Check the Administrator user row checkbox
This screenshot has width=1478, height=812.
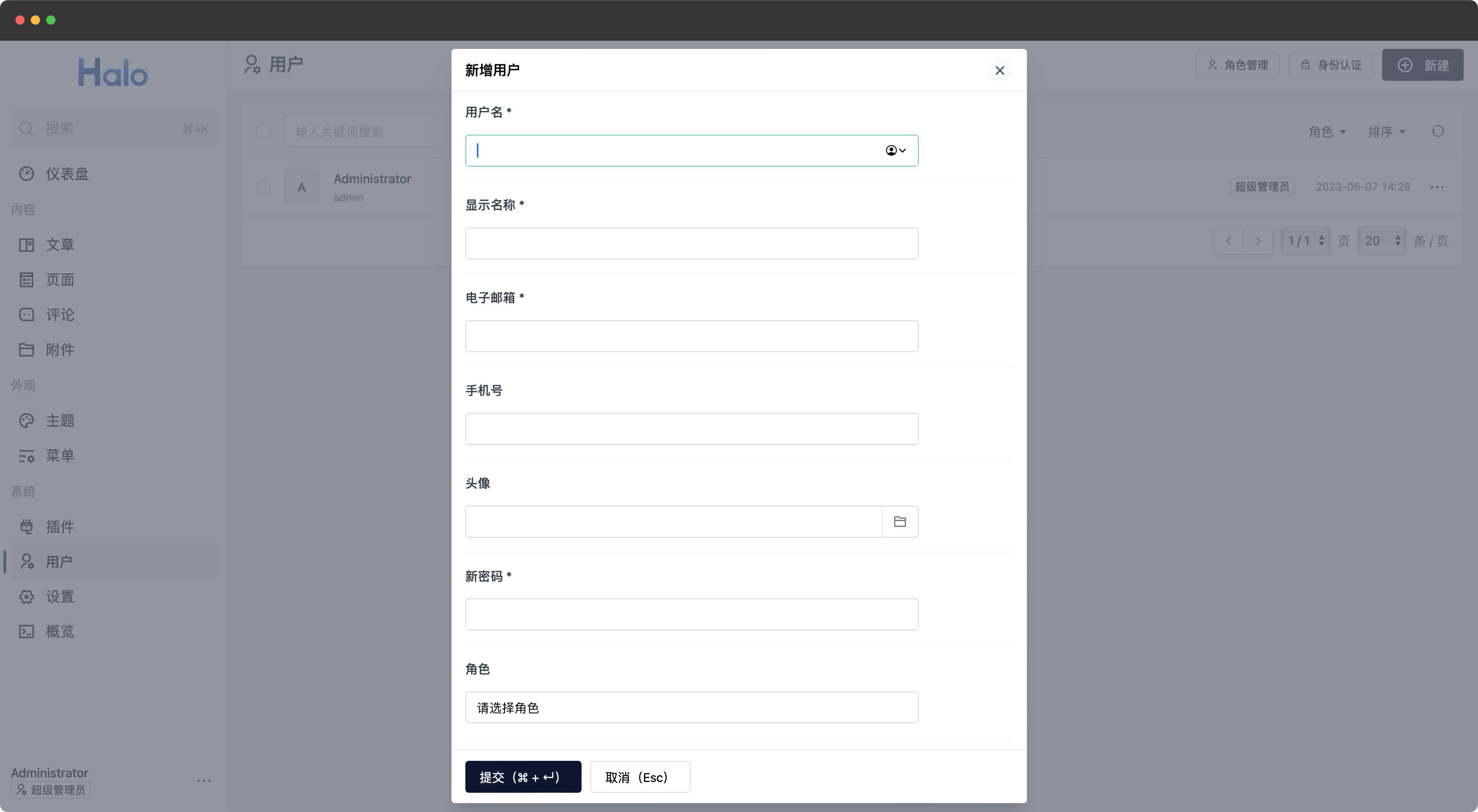(263, 187)
